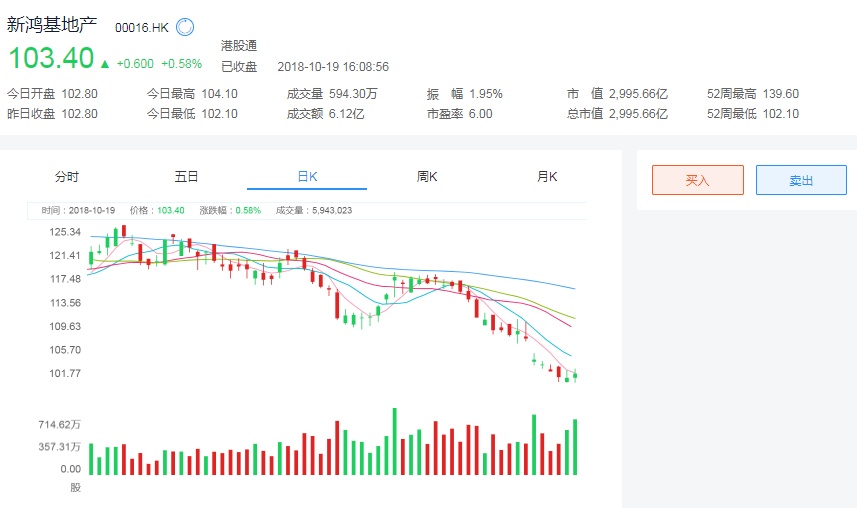Click the green up-arrow price indicator
The width and height of the screenshot is (857, 508).
(105, 63)
